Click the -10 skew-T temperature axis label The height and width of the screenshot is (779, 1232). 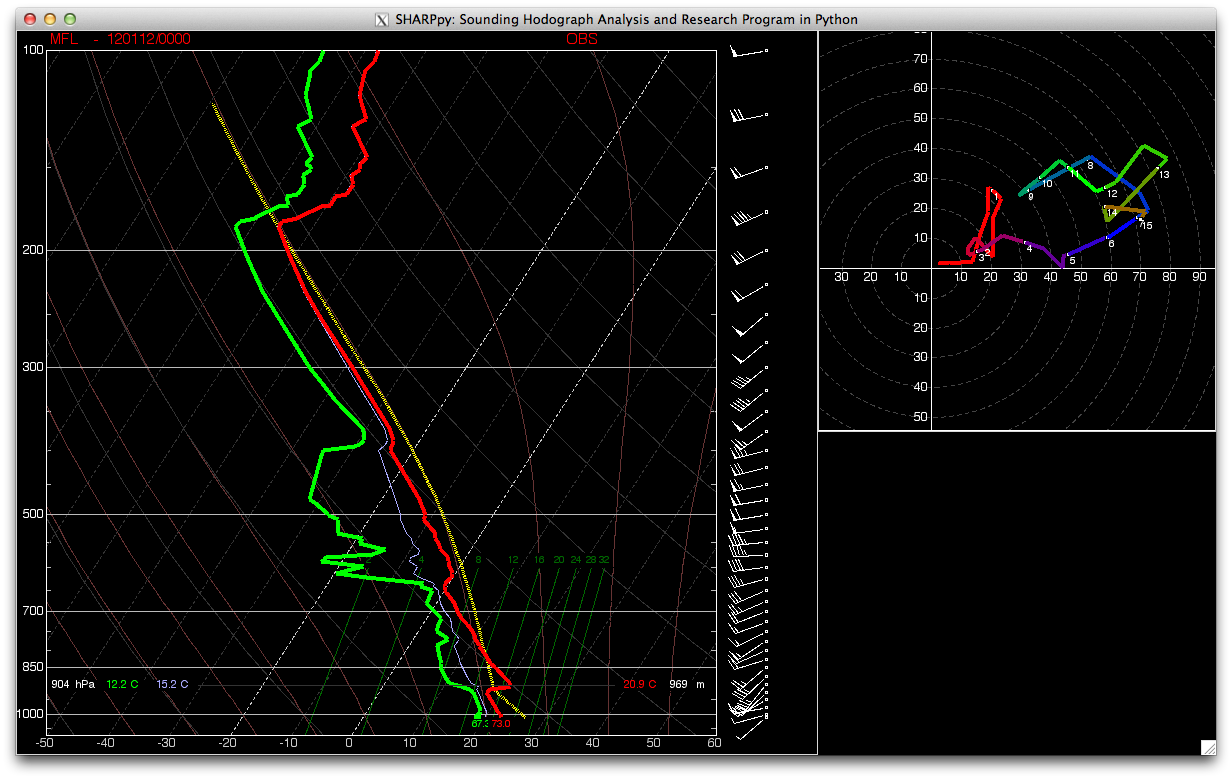pos(288,743)
